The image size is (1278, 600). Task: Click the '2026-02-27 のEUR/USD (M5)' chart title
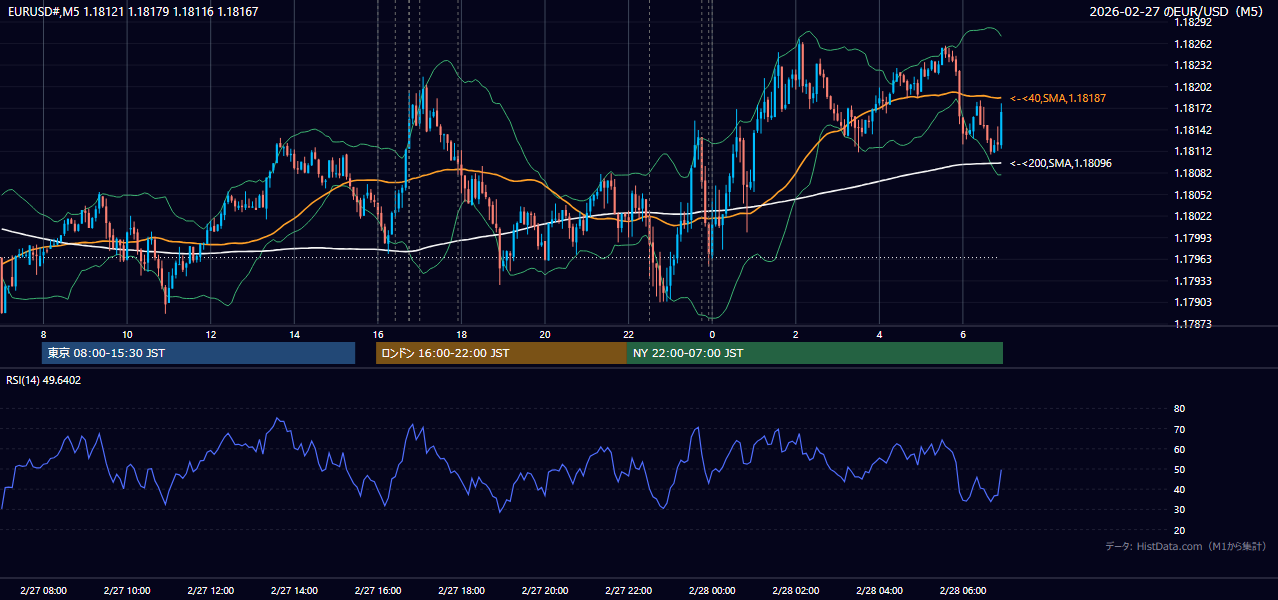1178,11
